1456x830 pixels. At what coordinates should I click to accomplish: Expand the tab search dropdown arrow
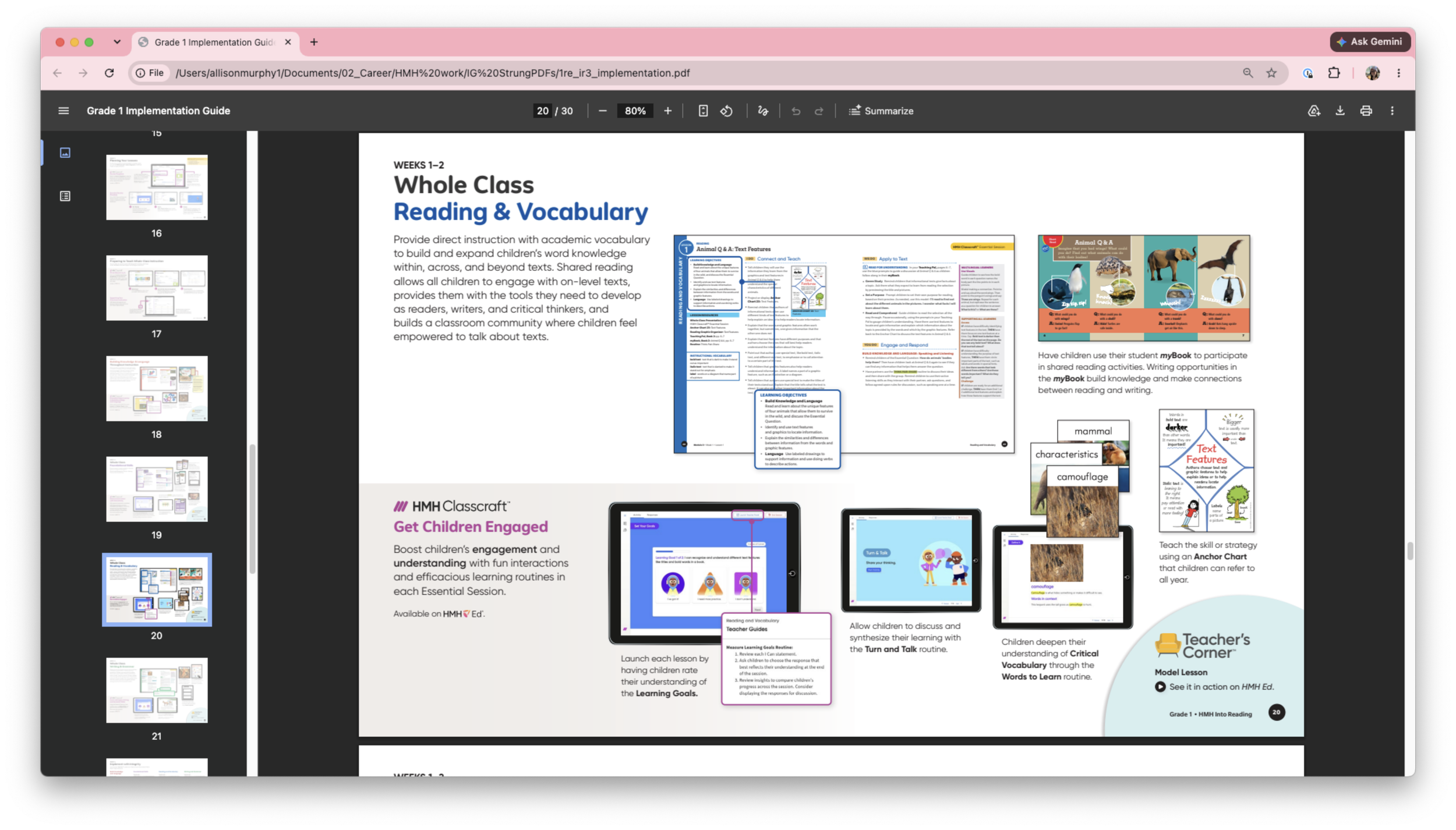pyautogui.click(x=117, y=42)
